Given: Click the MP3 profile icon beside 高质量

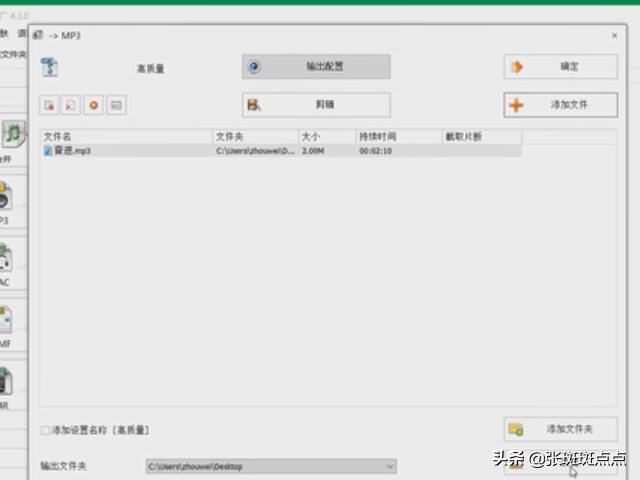Looking at the screenshot, I should pos(50,68).
